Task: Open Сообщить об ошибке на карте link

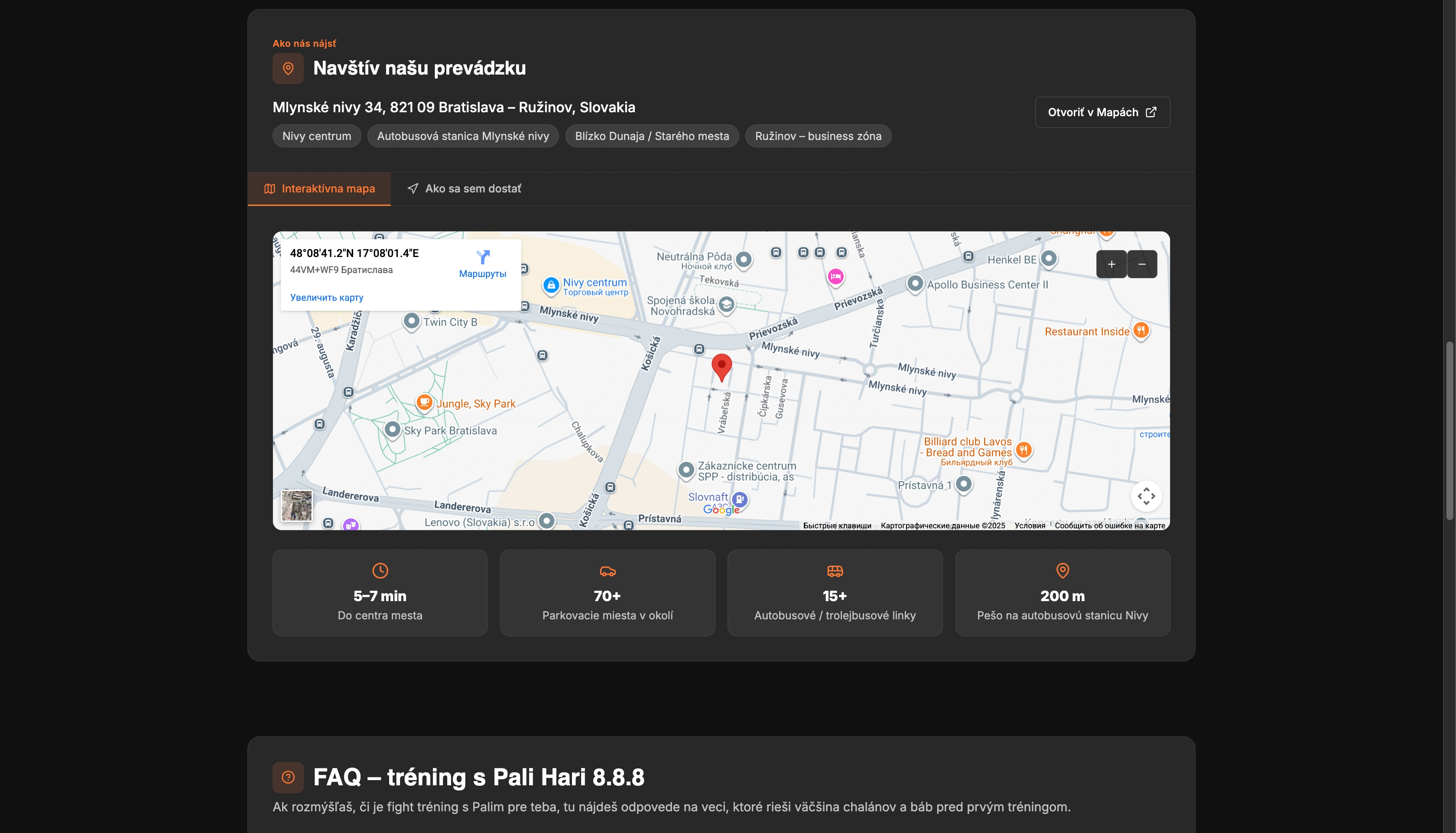Action: tap(1109, 525)
